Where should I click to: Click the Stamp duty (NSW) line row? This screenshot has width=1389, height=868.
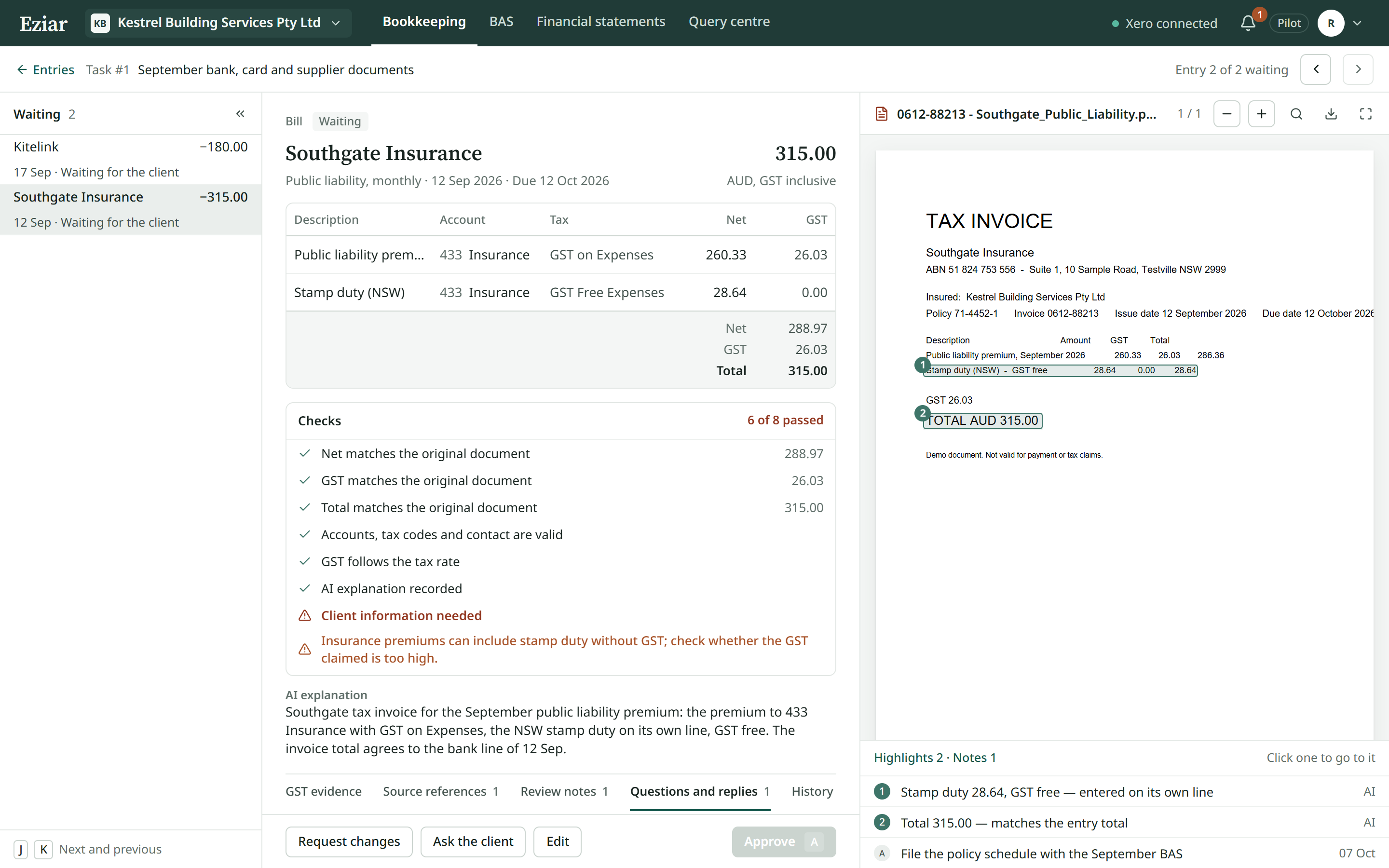coord(560,292)
